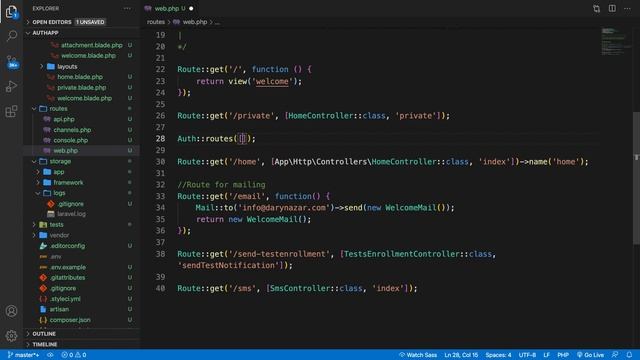
Task: Split the editor to the right
Action: 612,8
